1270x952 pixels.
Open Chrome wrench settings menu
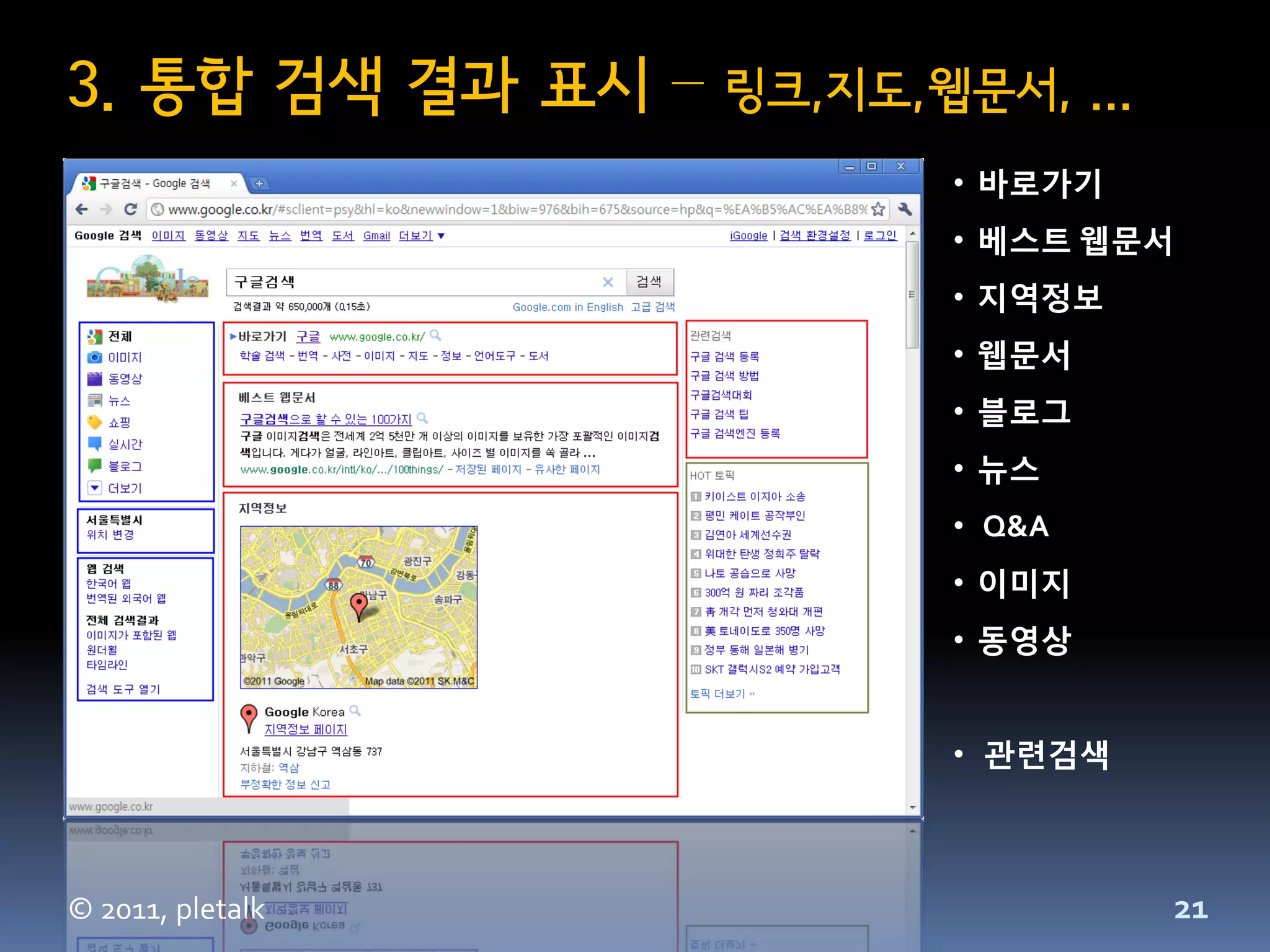pyautogui.click(x=905, y=209)
